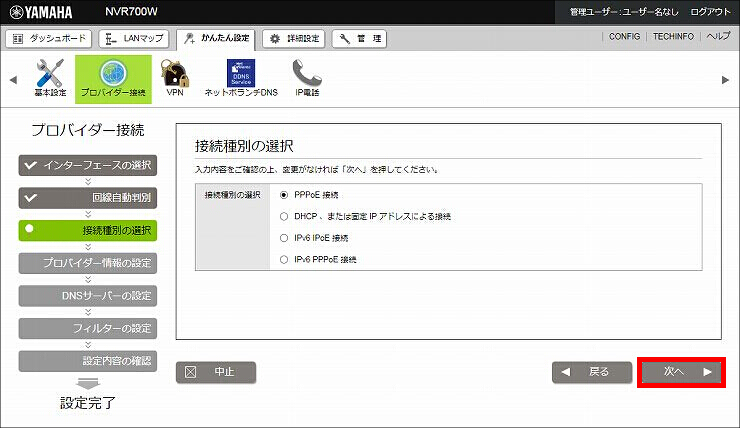Screen dimensions: 740x428
Task: Click the プロバイダー接続 sidebar title
Action: pyautogui.click(x=88, y=130)
